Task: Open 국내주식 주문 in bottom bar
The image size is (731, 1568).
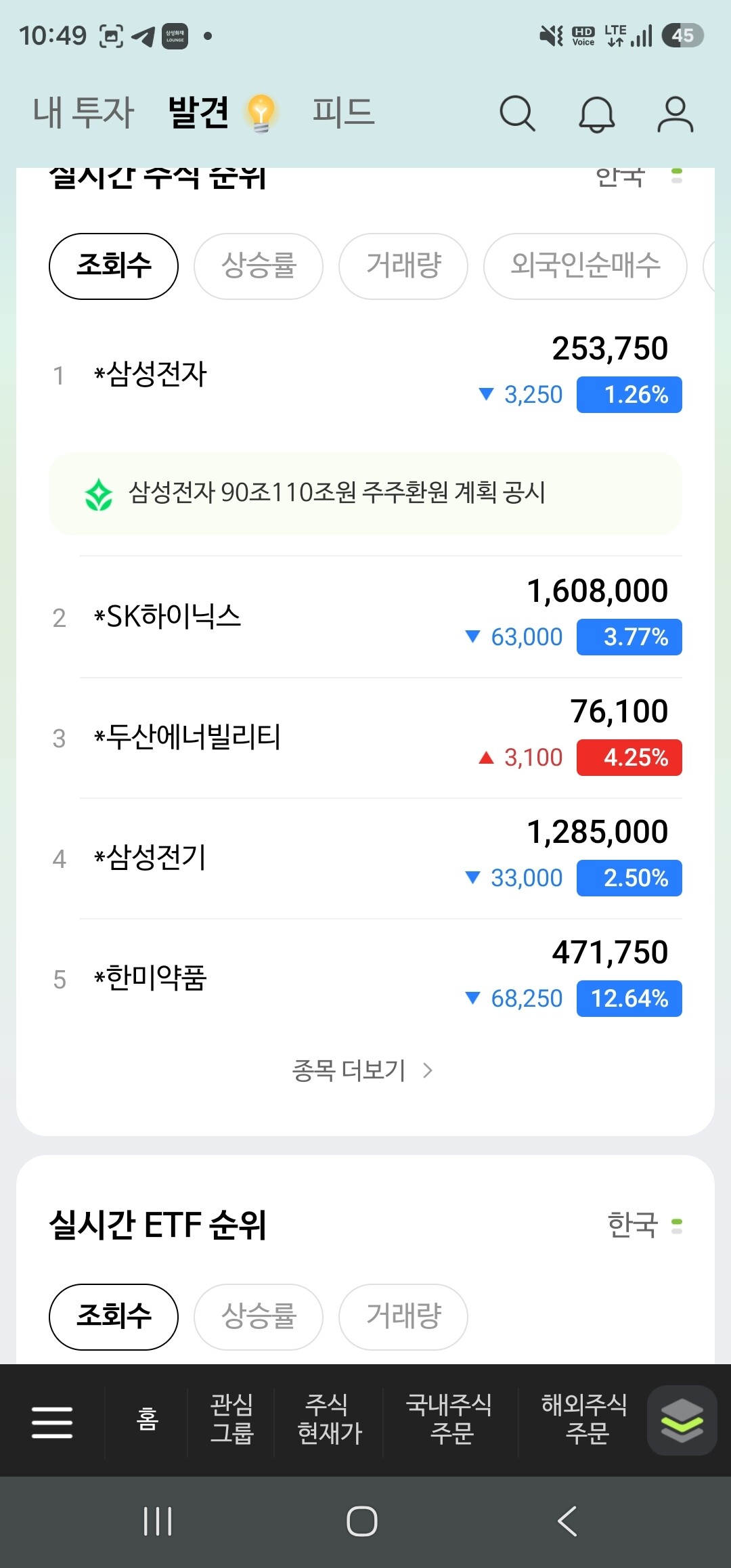Action: pyautogui.click(x=449, y=1419)
